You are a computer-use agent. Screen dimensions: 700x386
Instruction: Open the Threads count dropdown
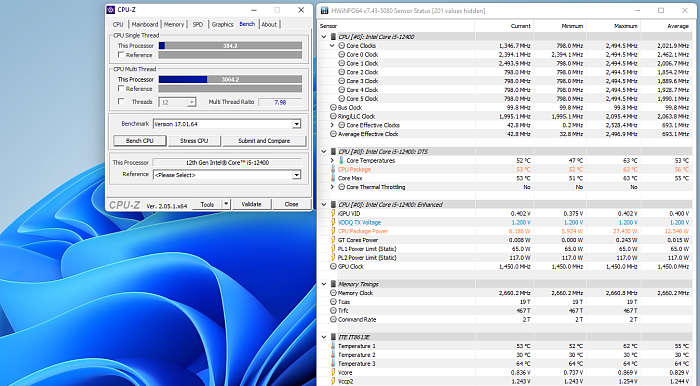[x=192, y=102]
